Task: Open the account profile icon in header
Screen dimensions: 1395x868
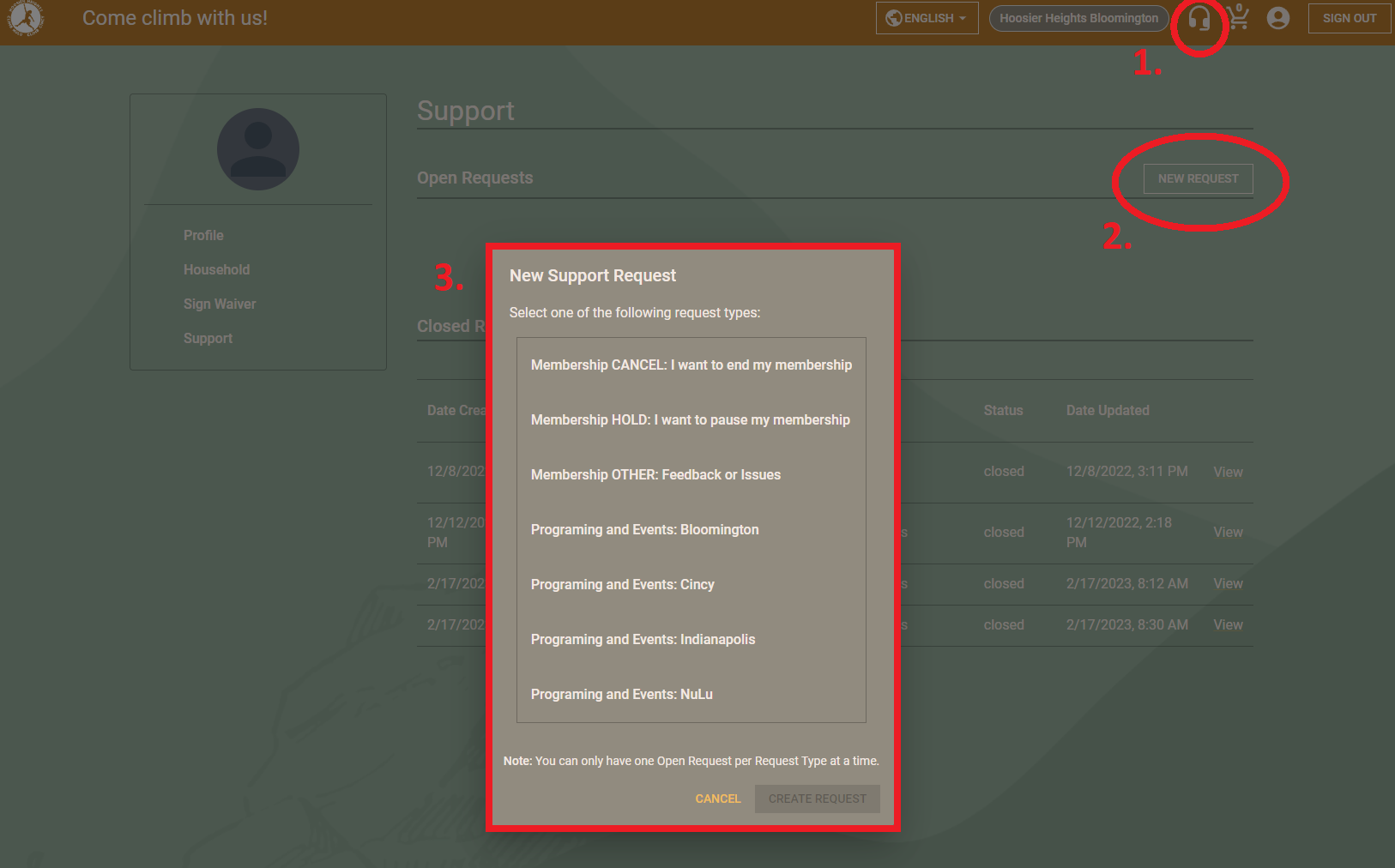Action: 1277,18
